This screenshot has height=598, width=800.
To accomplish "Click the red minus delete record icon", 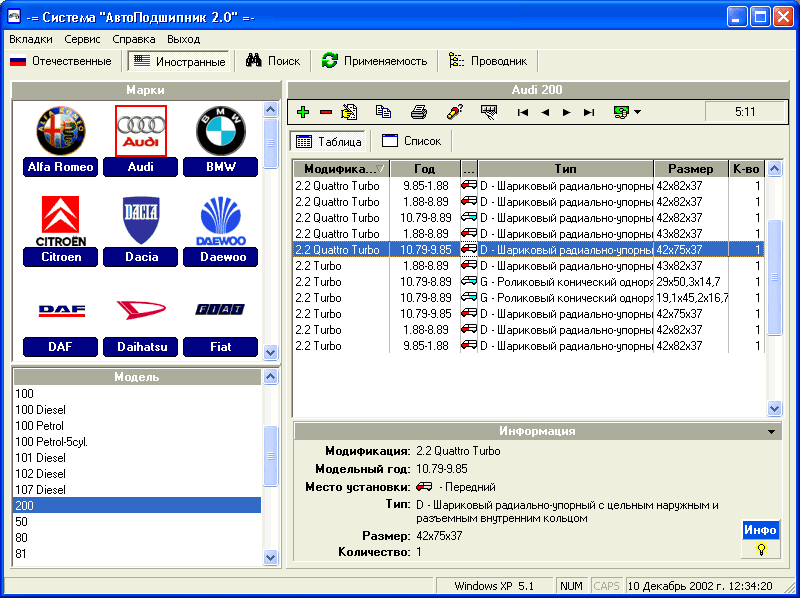I will coord(325,112).
